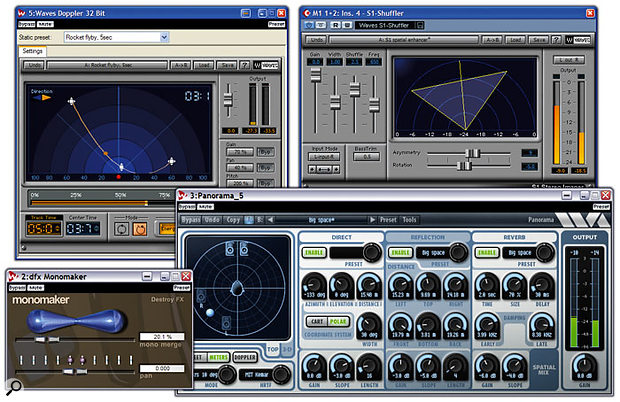Click Save in the S1-Shuffler toolbar
This screenshot has height=402, width=620.
pyautogui.click(x=539, y=40)
